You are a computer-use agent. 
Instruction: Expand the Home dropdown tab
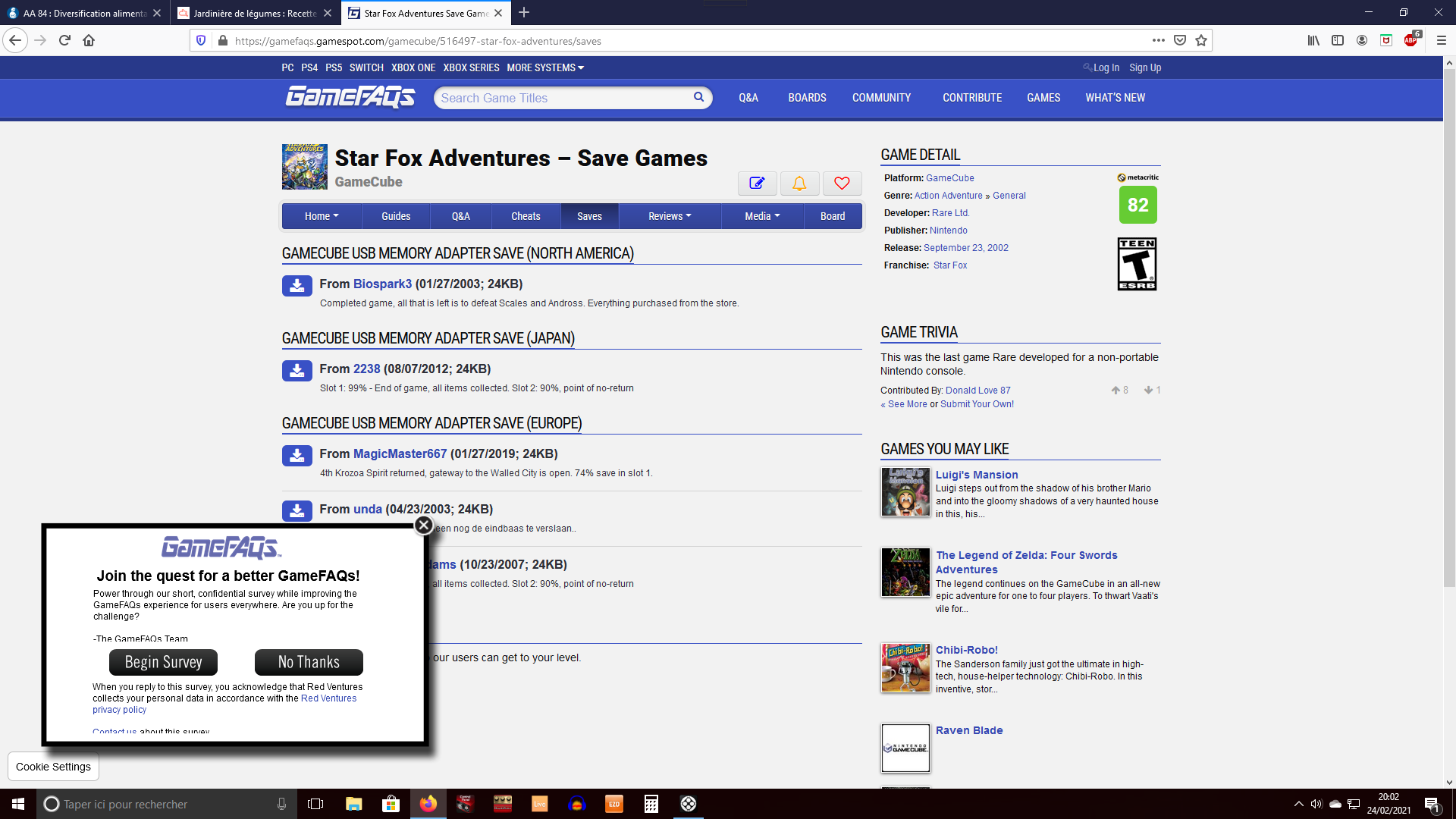(322, 216)
